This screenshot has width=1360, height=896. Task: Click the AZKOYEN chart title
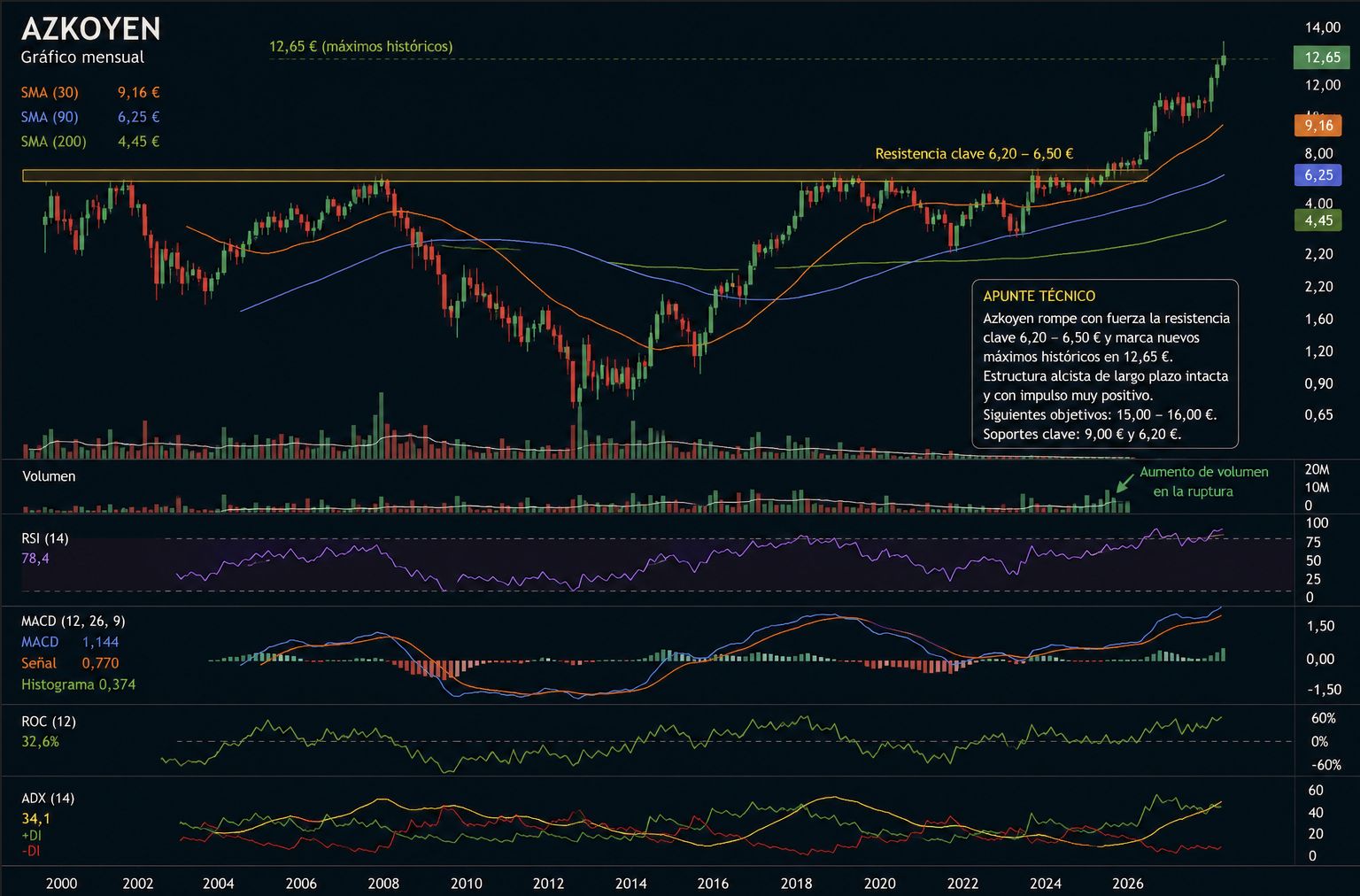[x=91, y=29]
